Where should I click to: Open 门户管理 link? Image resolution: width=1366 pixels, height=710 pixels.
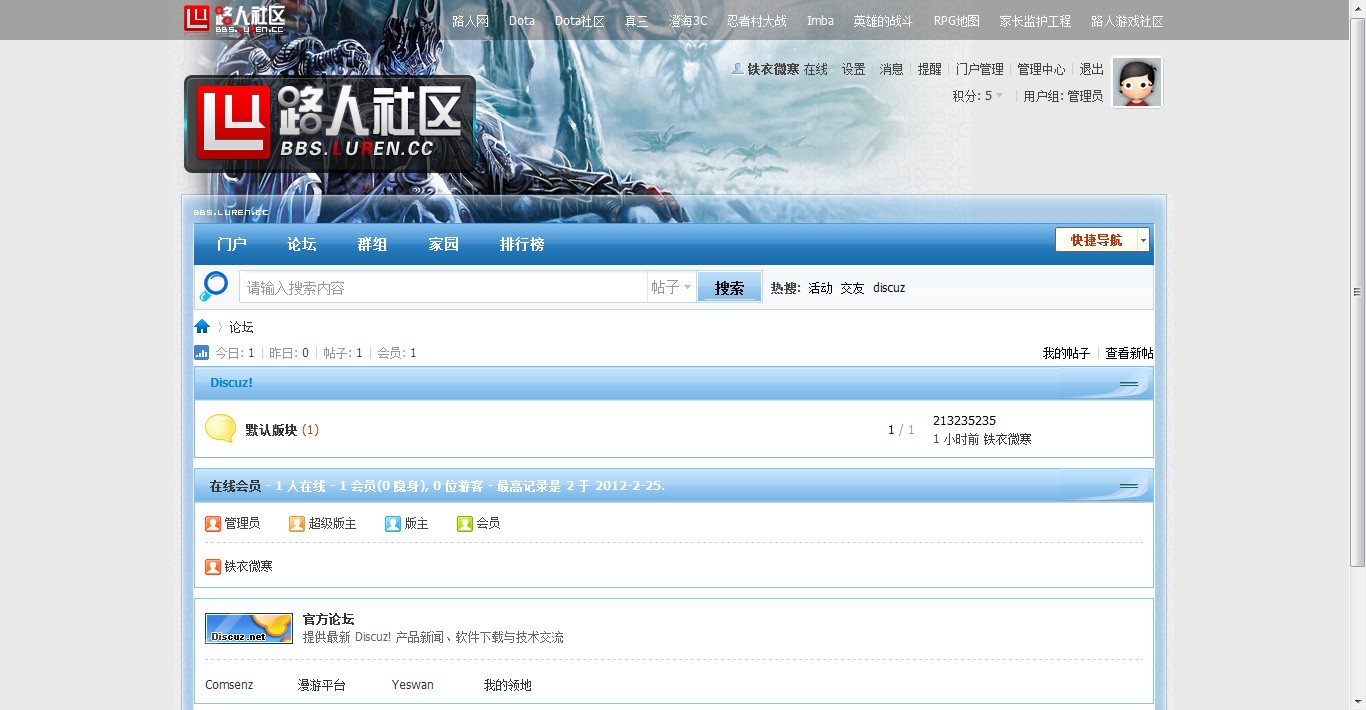[980, 69]
